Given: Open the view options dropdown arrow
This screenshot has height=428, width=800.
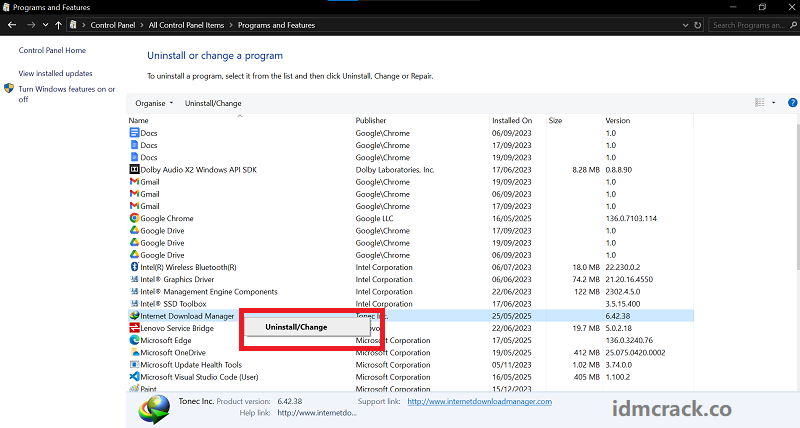Looking at the screenshot, I should click(773, 103).
